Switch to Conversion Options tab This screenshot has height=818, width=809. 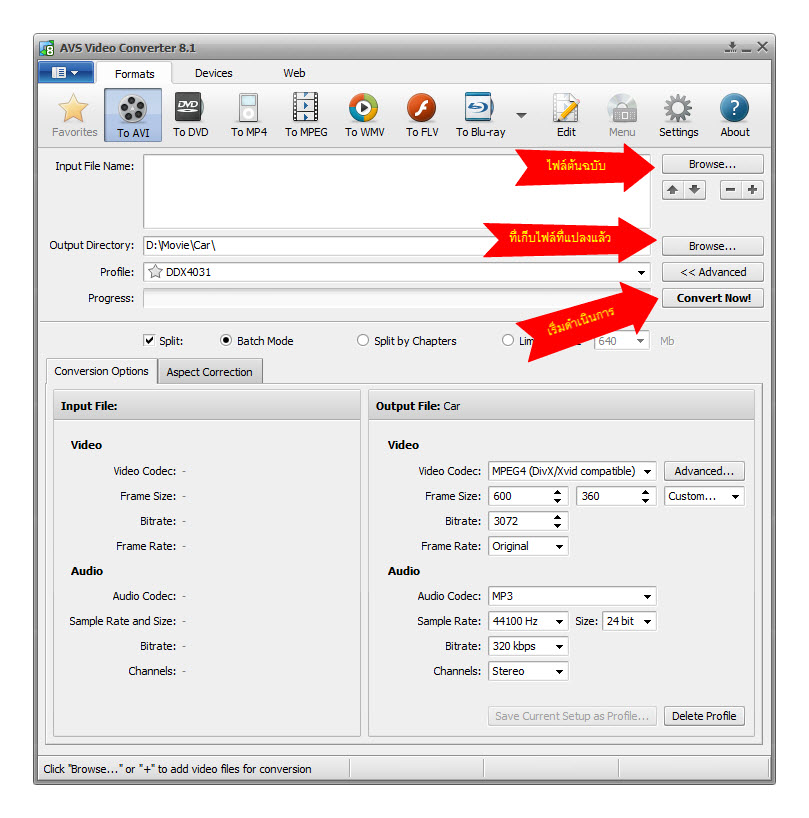[x=101, y=371]
